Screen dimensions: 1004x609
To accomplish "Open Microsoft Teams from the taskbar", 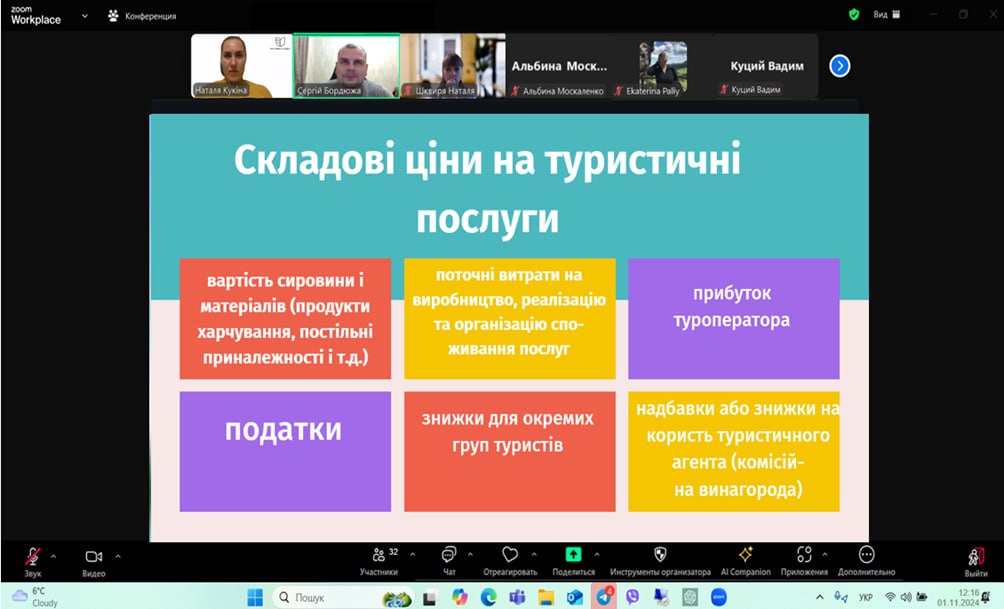I will [x=517, y=597].
